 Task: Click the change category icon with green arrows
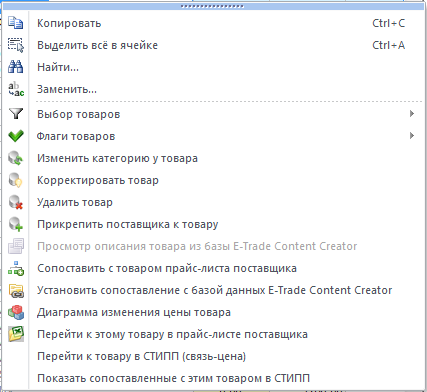pos(16,158)
